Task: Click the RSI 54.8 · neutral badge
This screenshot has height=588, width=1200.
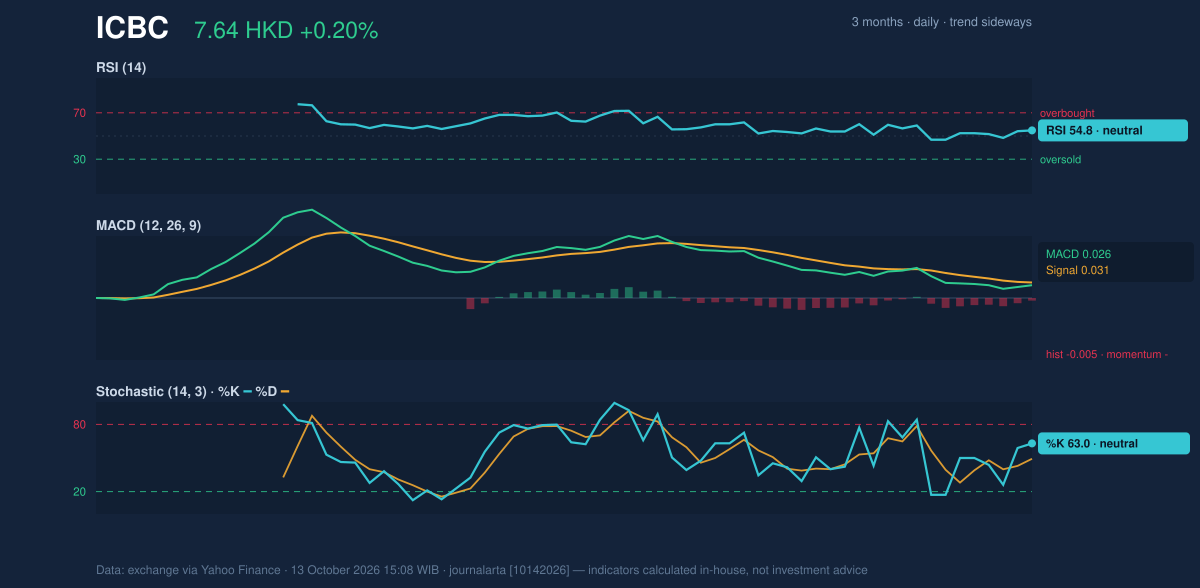Action: (x=1113, y=130)
